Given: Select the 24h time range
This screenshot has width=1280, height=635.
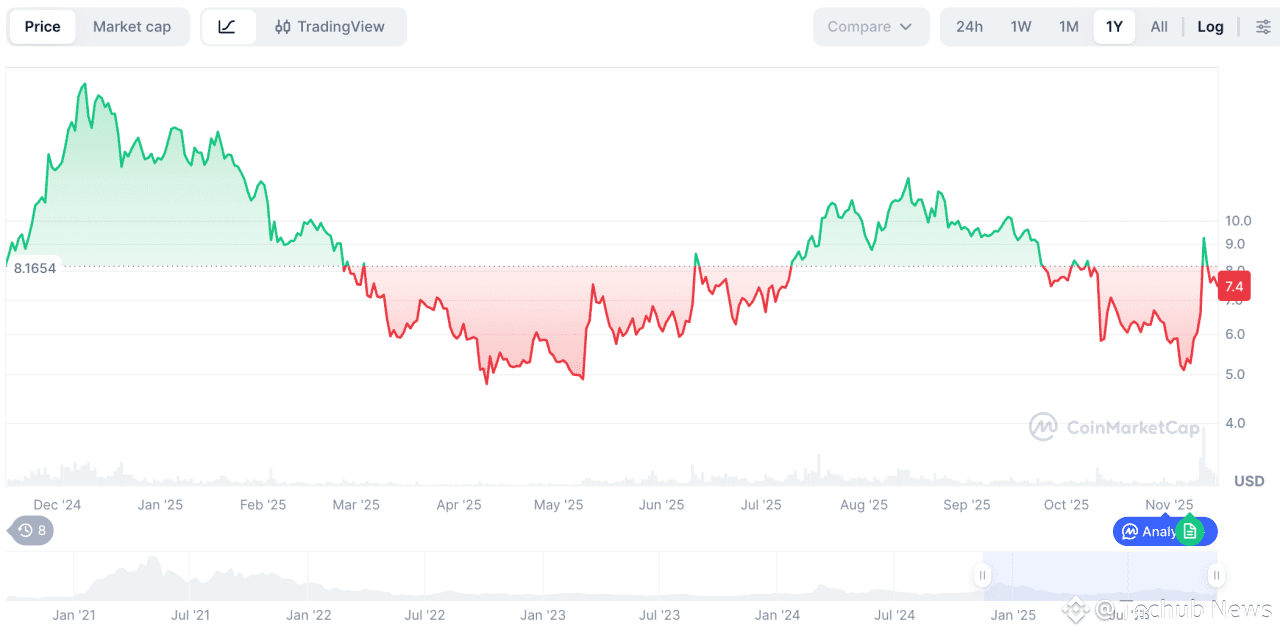Looking at the screenshot, I should coord(969,27).
